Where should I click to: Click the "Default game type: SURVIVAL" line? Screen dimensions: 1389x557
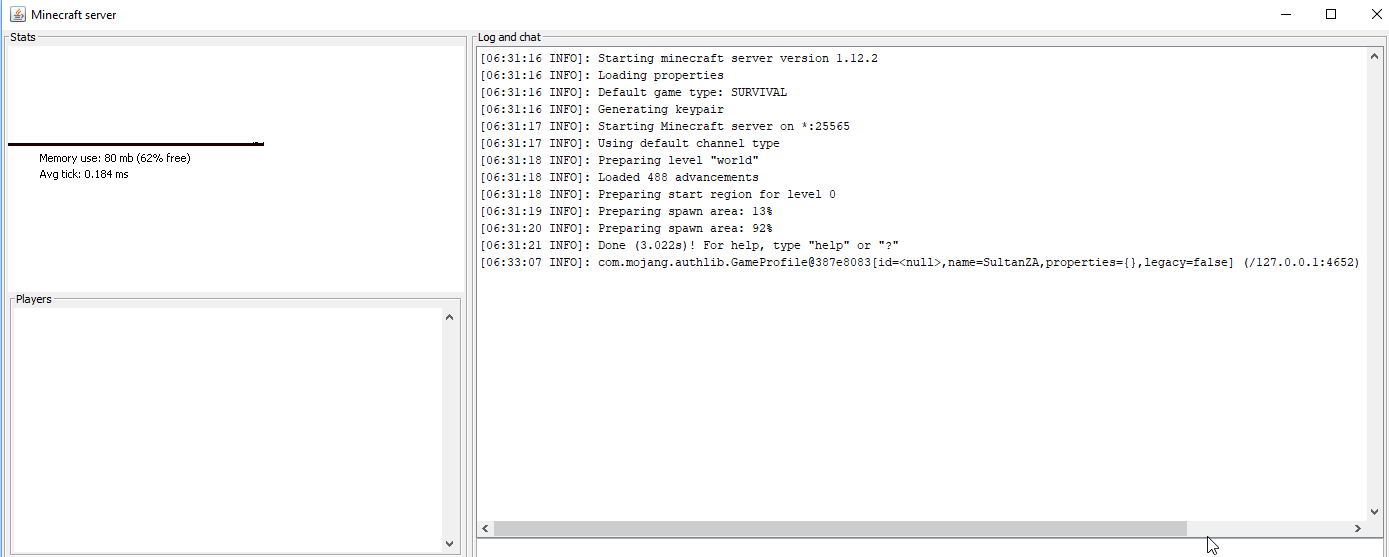pos(633,92)
